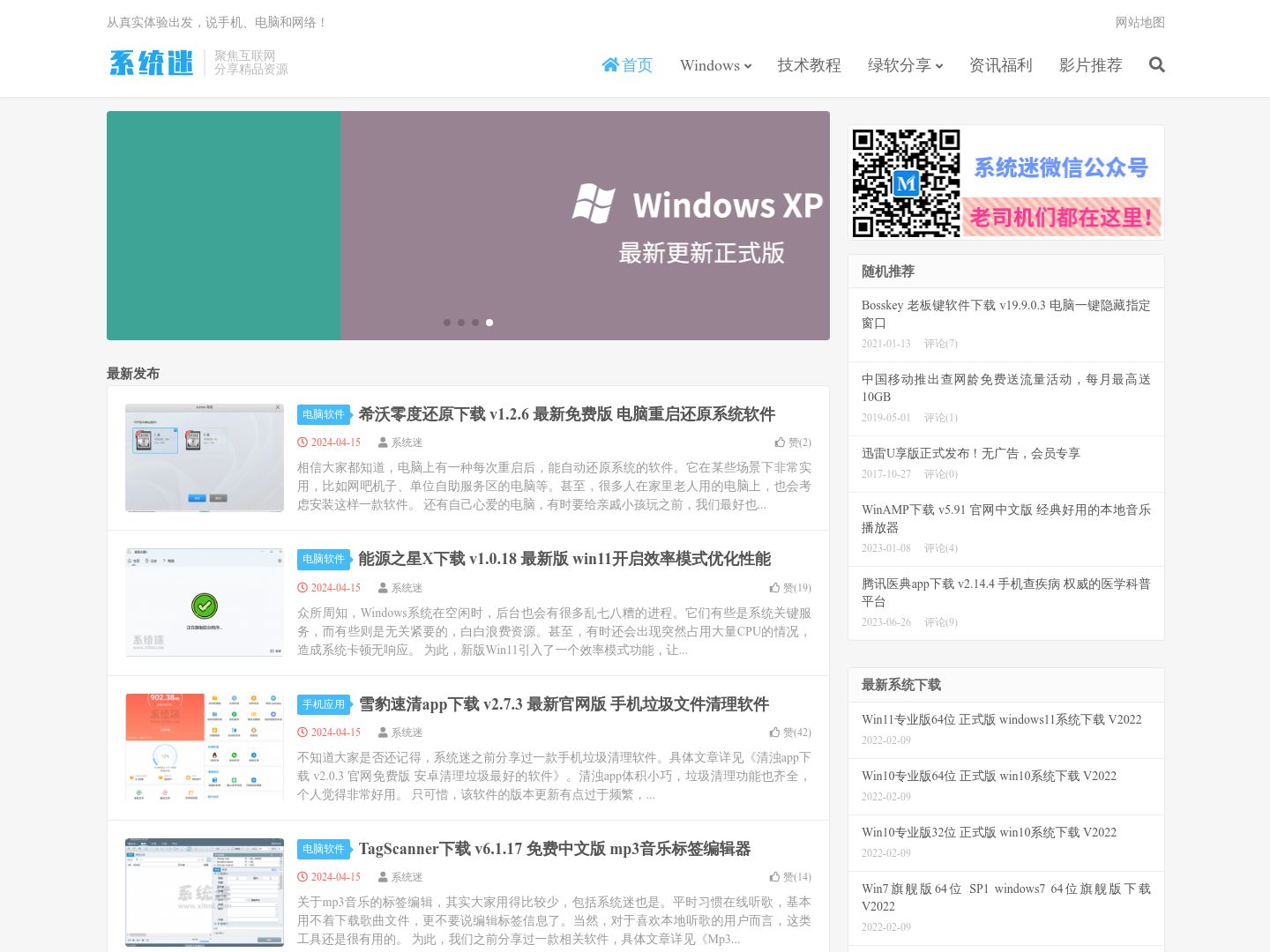The width and height of the screenshot is (1270, 952).
Task: Open 评论(9) under 腾讯医典 item
Action: pyautogui.click(x=941, y=622)
